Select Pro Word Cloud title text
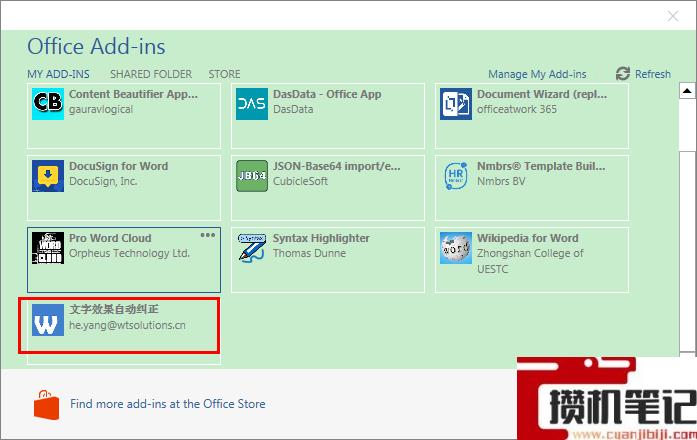This screenshot has height=440, width=697. point(110,238)
